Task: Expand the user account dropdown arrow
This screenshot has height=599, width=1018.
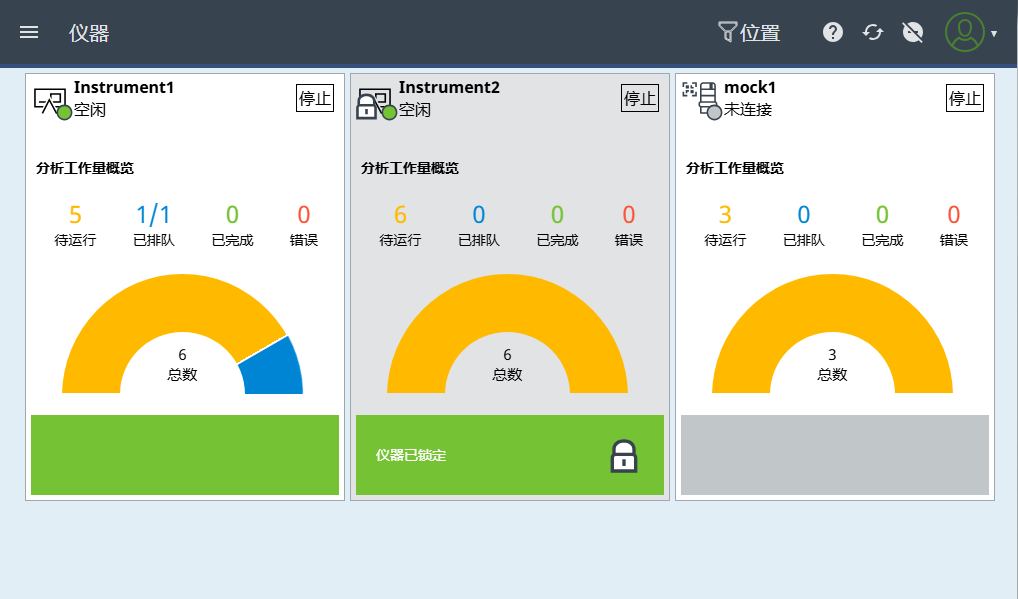Action: (993, 33)
